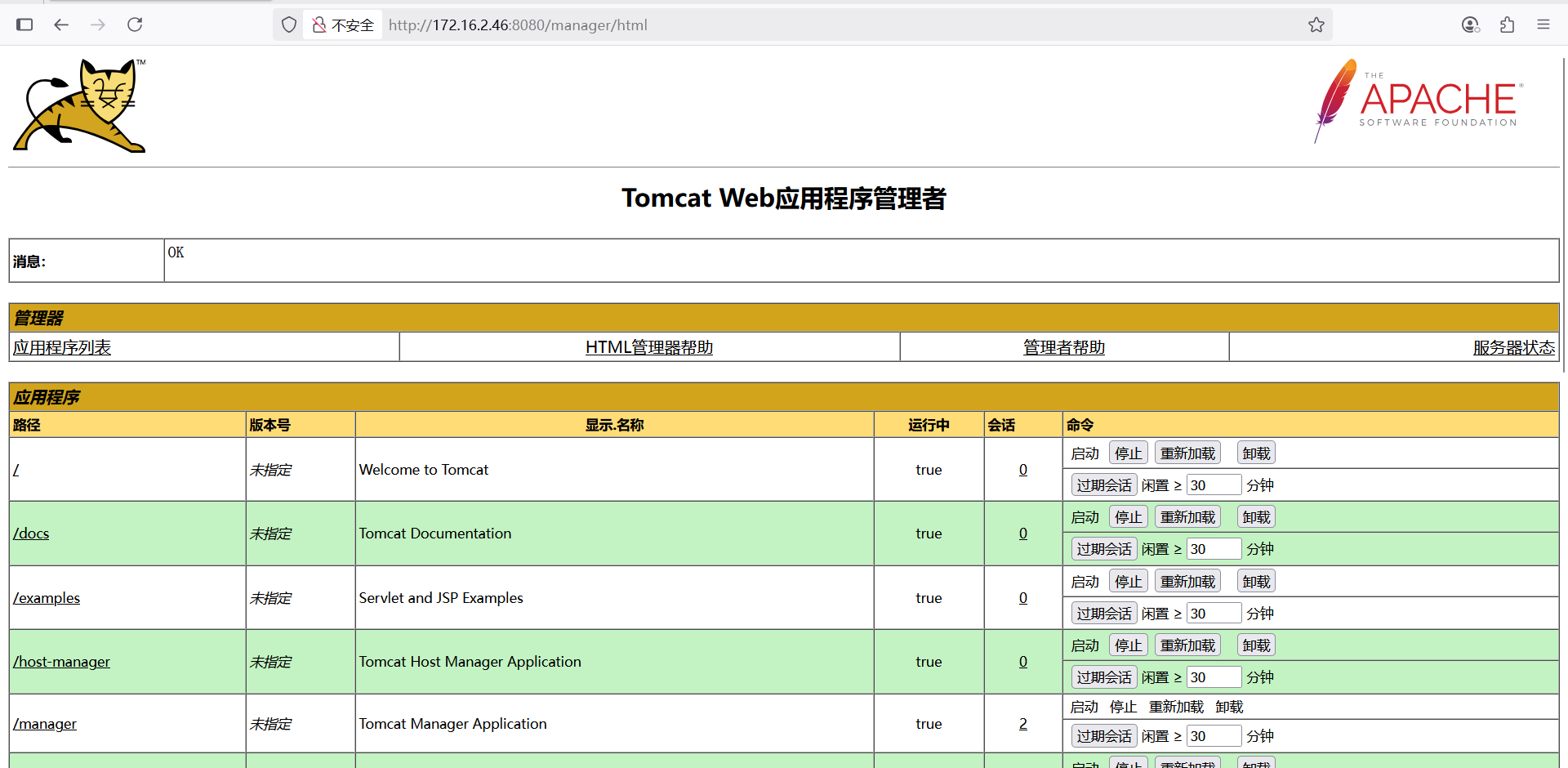The image size is (1568, 768).
Task: Expire sessions for /docs
Action: click(1104, 549)
